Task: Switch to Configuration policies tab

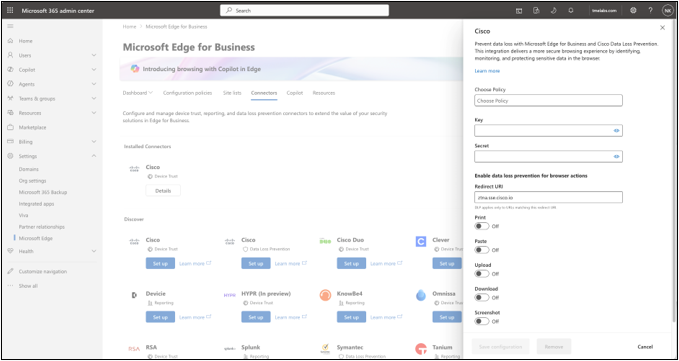Action: [x=188, y=93]
